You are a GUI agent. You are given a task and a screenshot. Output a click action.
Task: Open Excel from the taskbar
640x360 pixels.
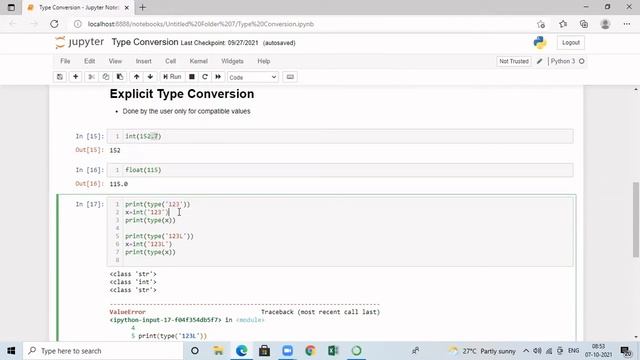(333, 351)
